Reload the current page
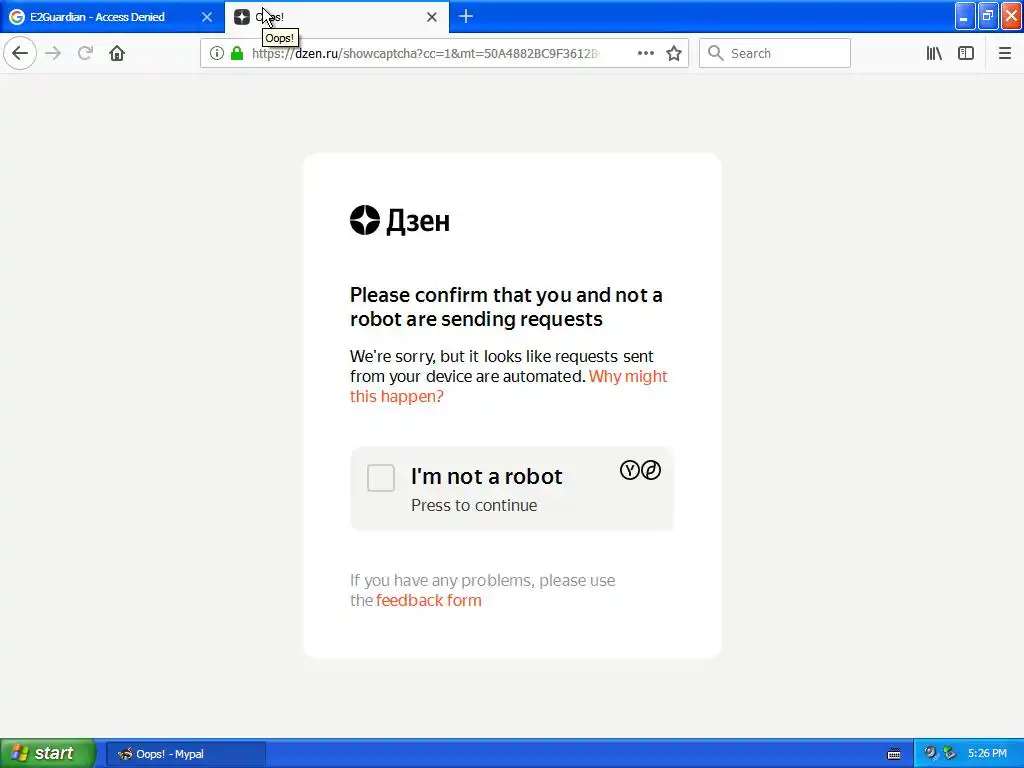Image resolution: width=1024 pixels, height=768 pixels. 86,53
